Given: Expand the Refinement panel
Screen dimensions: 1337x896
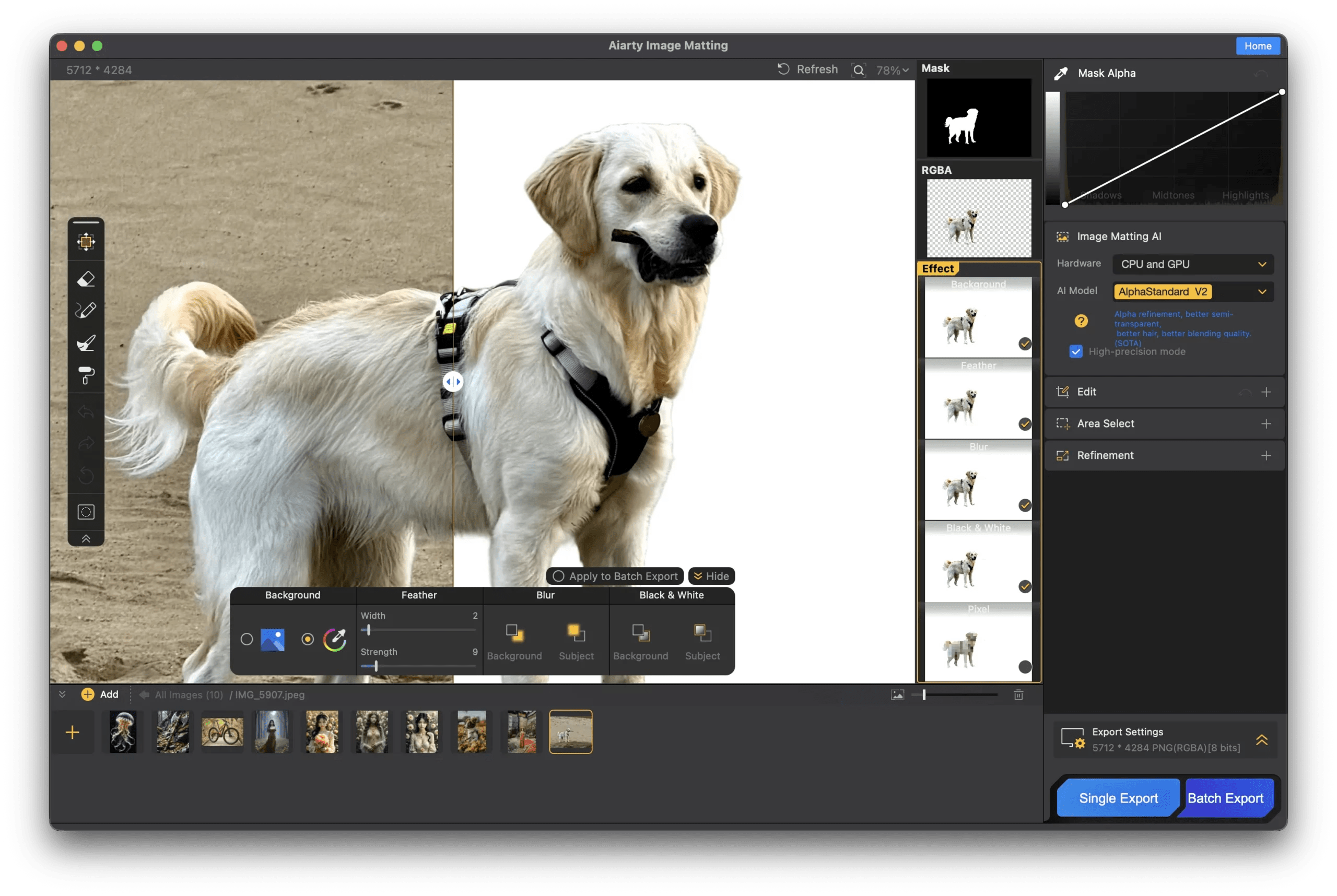Looking at the screenshot, I should point(1266,455).
